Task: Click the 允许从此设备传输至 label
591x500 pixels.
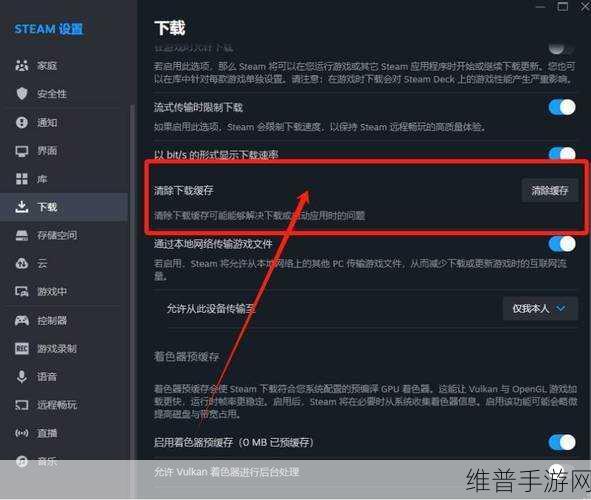Action: [x=211, y=309]
